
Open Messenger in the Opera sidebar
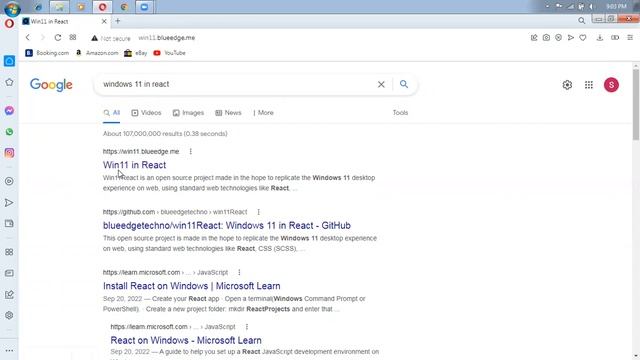9,111
